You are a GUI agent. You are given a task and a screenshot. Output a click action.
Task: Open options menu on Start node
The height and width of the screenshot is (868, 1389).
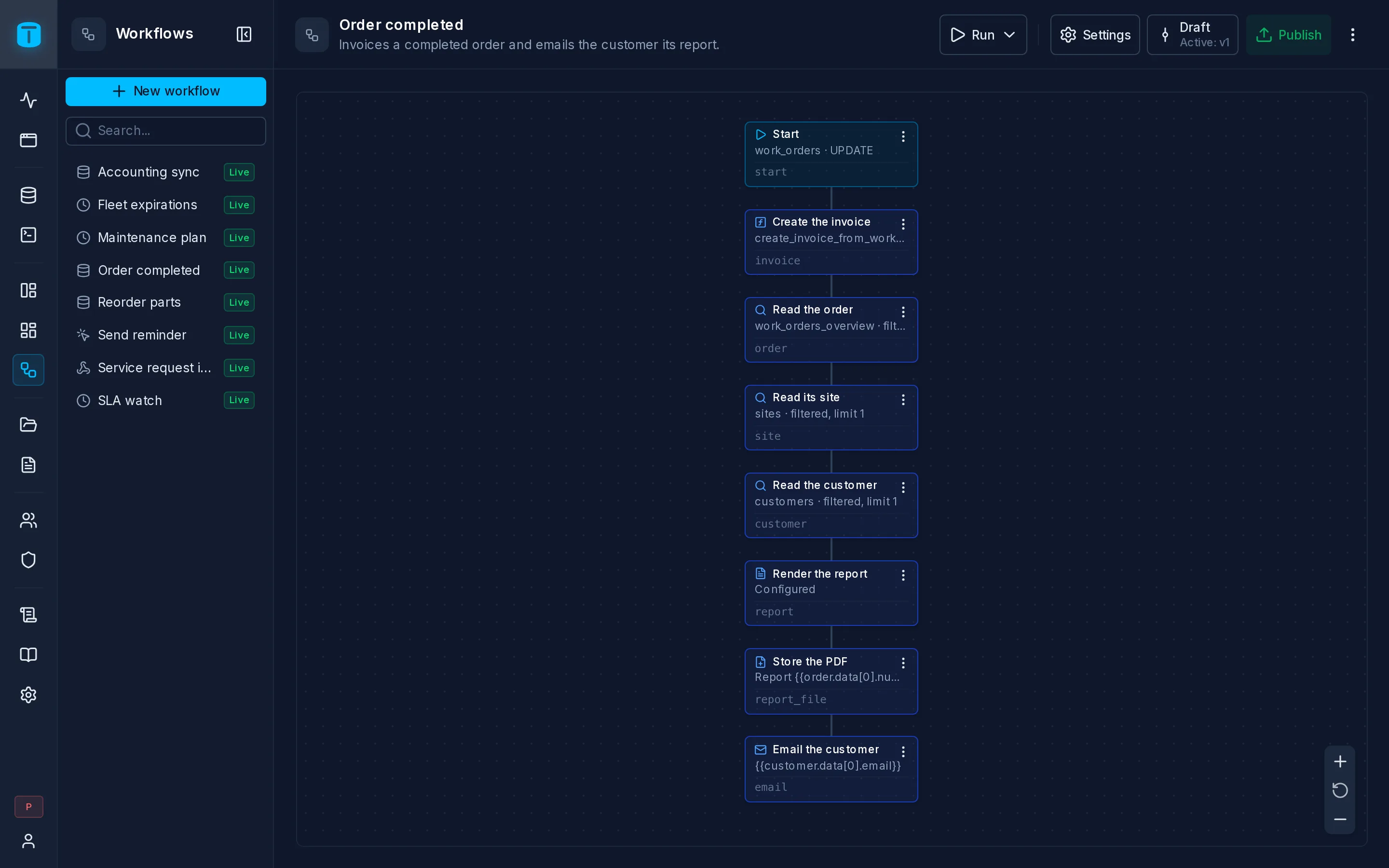(x=903, y=136)
